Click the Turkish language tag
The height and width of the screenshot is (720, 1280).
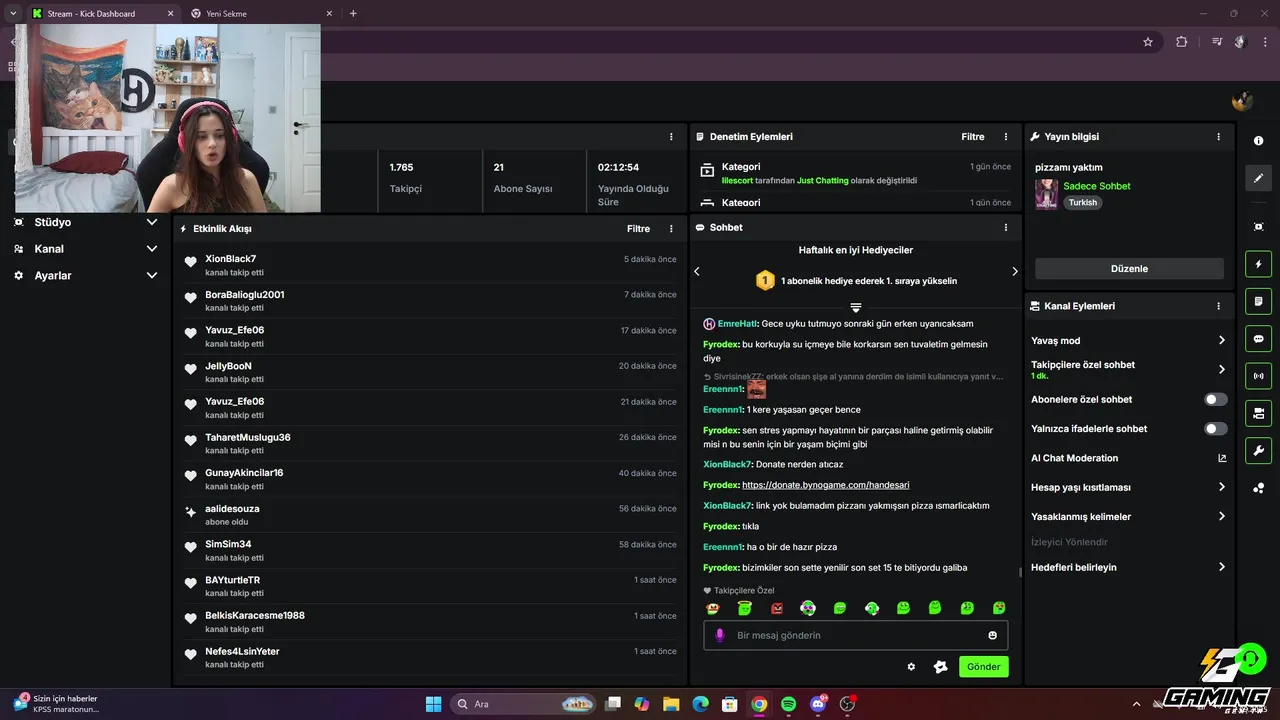tap(1082, 203)
